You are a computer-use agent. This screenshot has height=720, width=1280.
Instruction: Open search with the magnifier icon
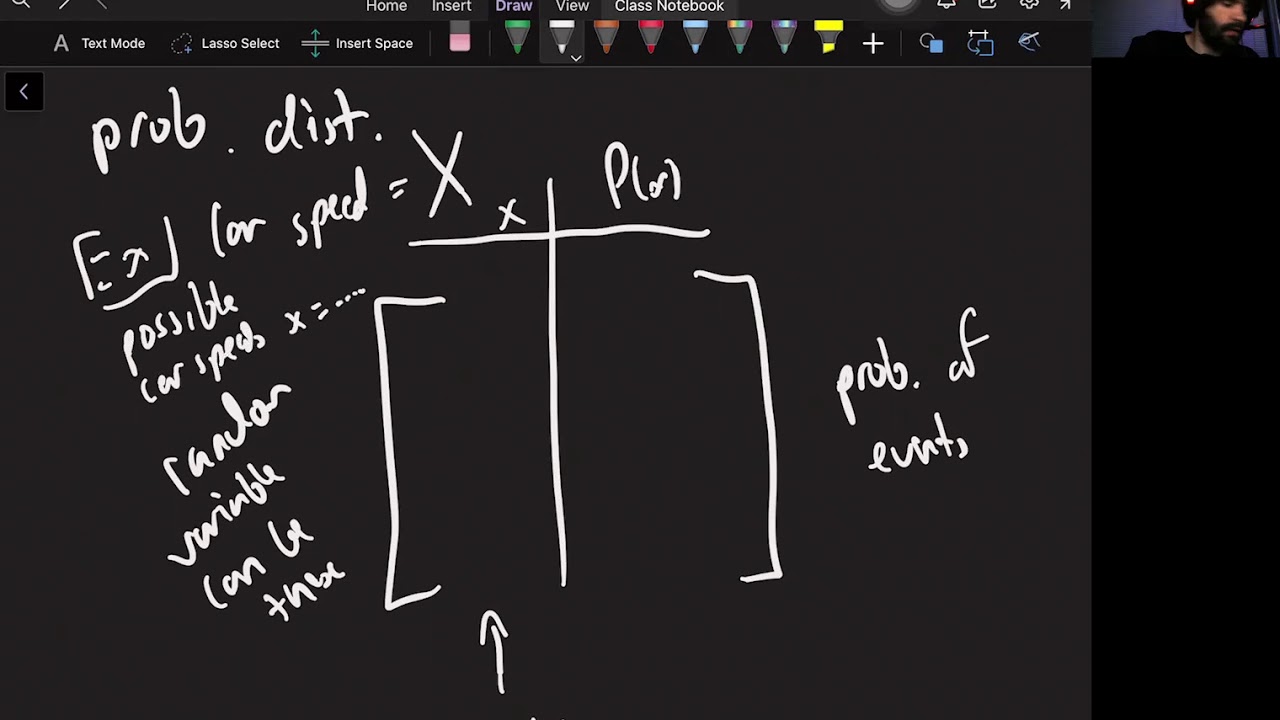pos(20,4)
